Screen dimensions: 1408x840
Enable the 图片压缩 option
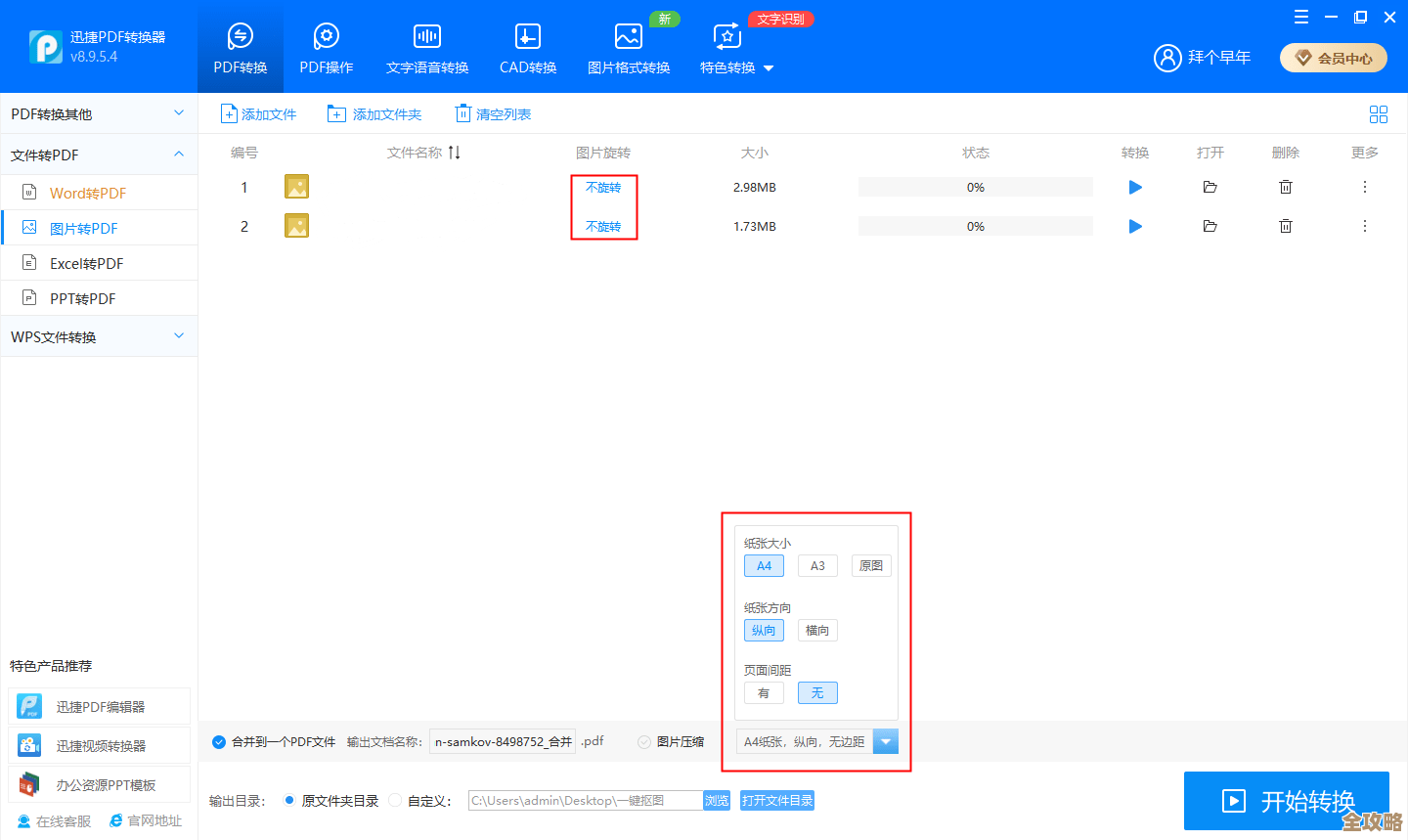point(645,740)
